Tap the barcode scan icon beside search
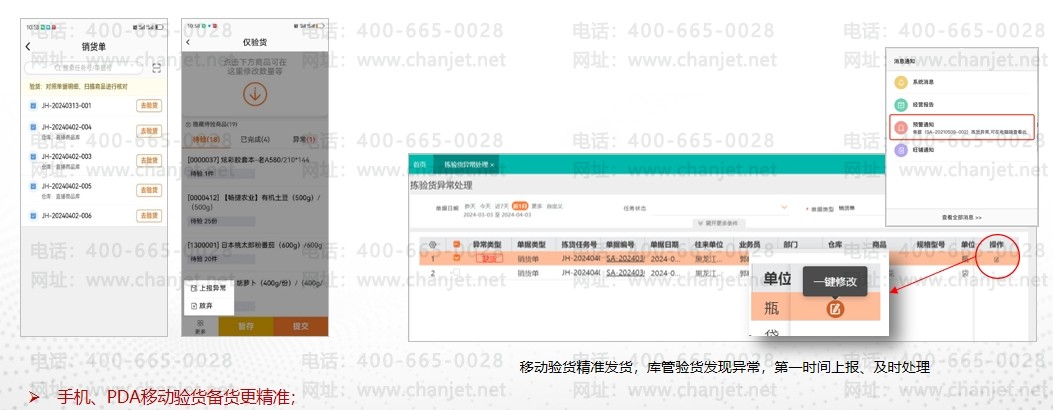The height and width of the screenshot is (410, 1053). [x=156, y=68]
